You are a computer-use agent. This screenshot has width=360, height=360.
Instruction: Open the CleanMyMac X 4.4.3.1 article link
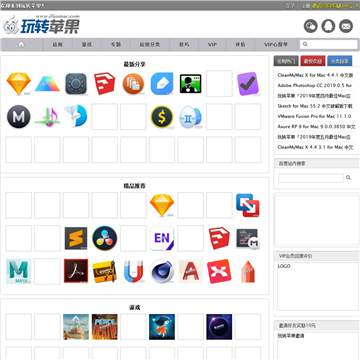tap(315, 147)
